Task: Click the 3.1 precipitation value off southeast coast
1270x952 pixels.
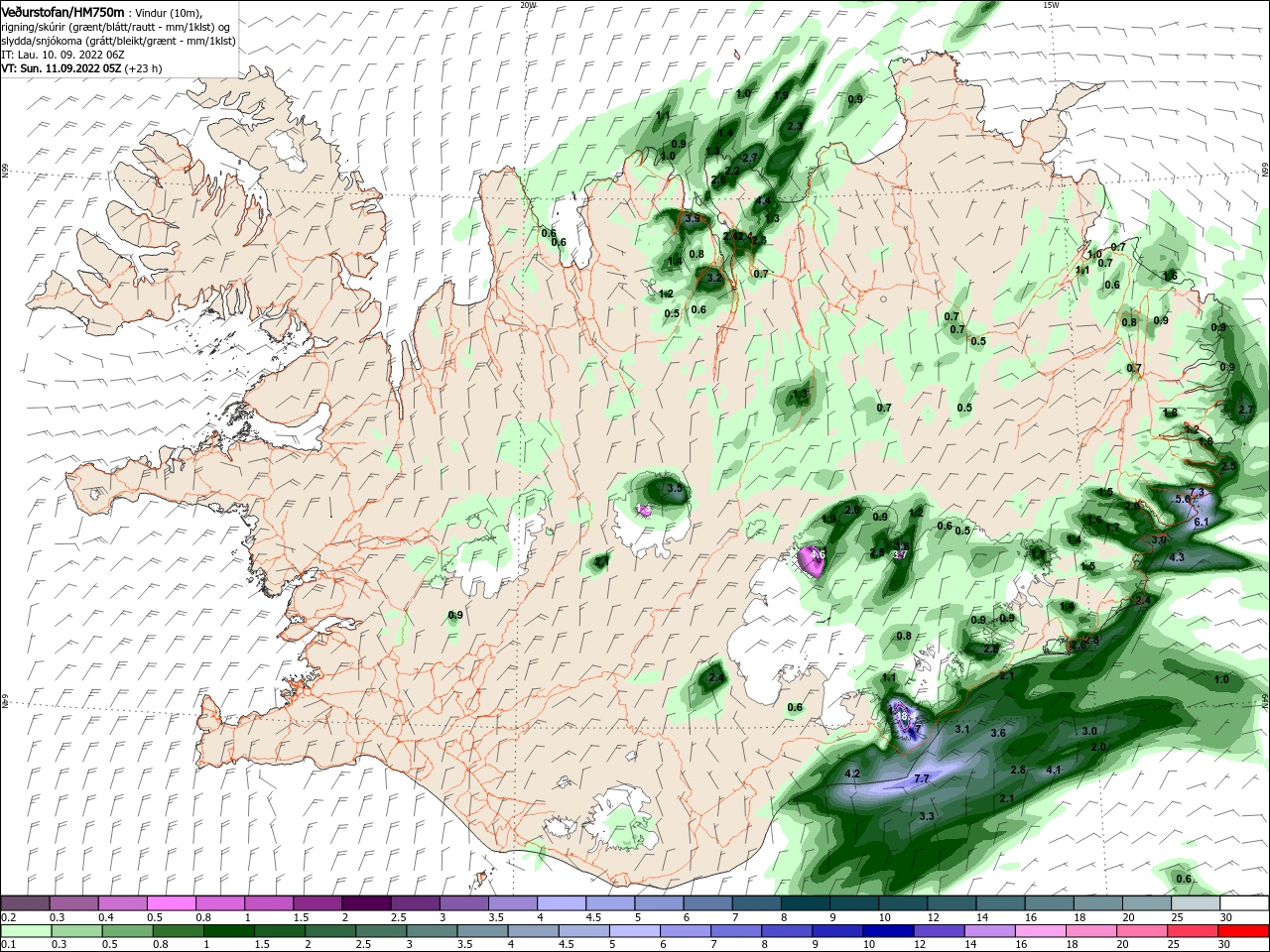Action: pyautogui.click(x=961, y=729)
